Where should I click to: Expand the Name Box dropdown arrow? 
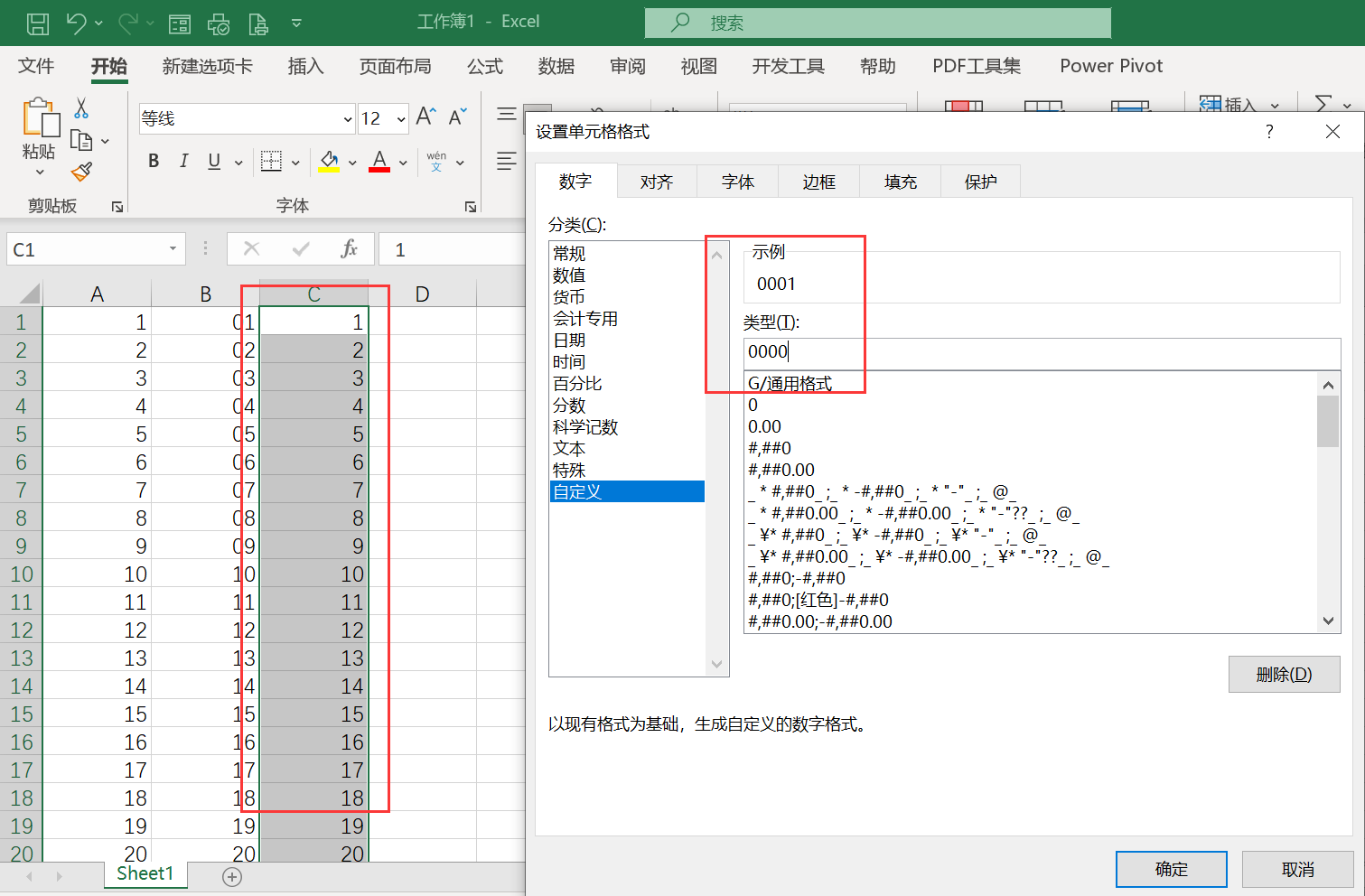pyautogui.click(x=173, y=249)
